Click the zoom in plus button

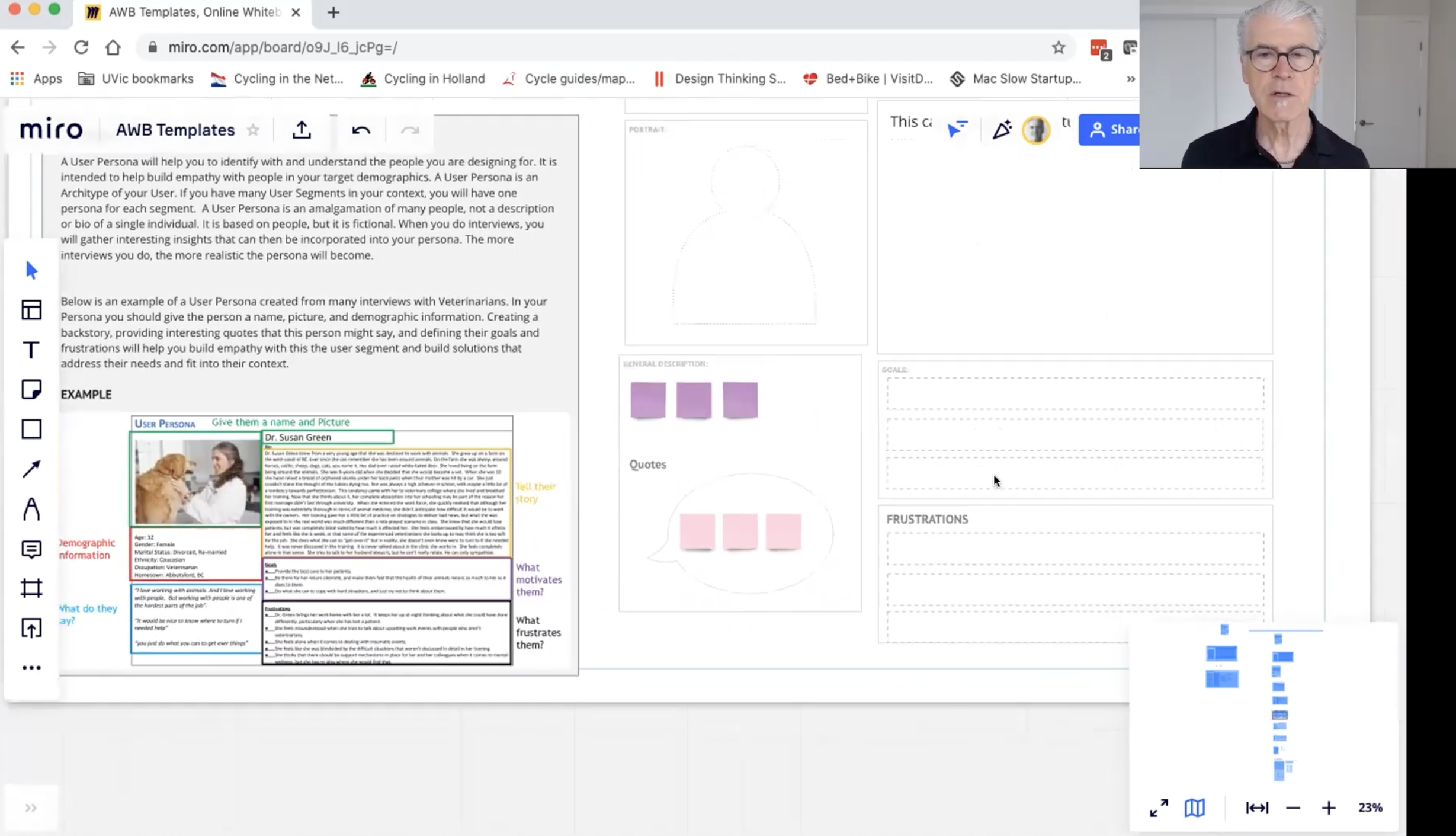coord(1329,808)
